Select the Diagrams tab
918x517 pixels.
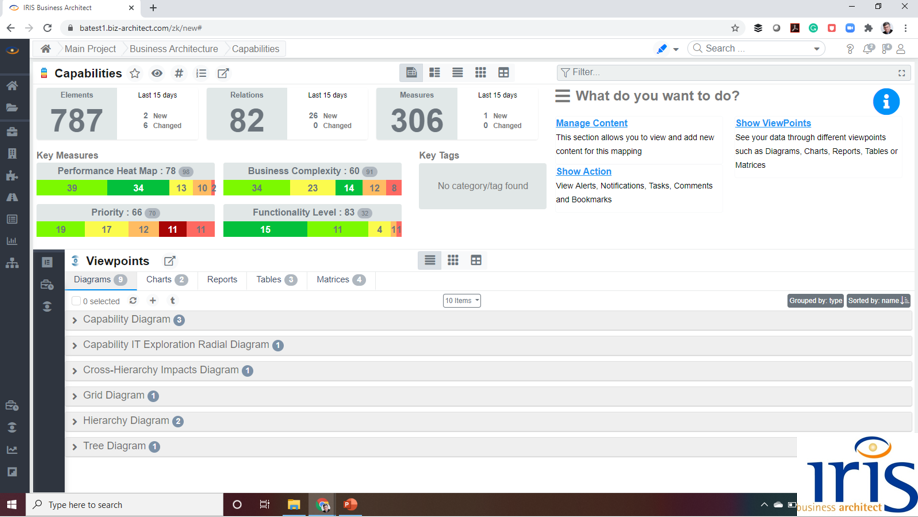(x=100, y=280)
